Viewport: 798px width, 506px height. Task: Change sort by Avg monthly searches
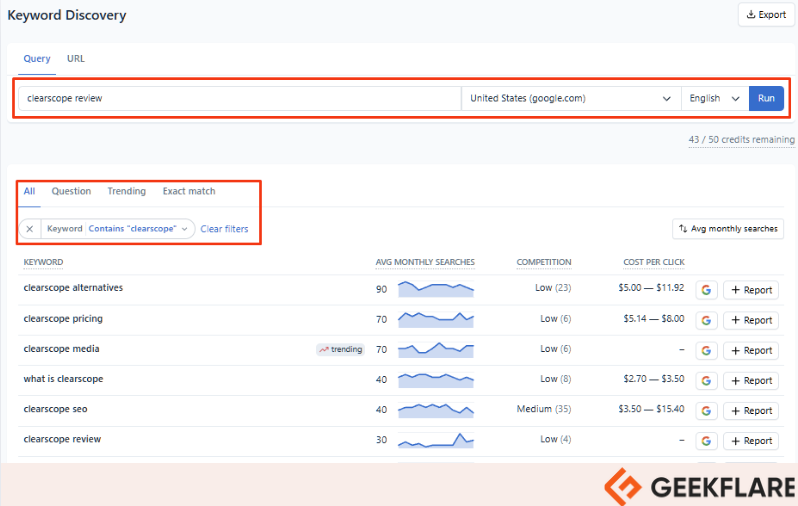[x=728, y=229]
